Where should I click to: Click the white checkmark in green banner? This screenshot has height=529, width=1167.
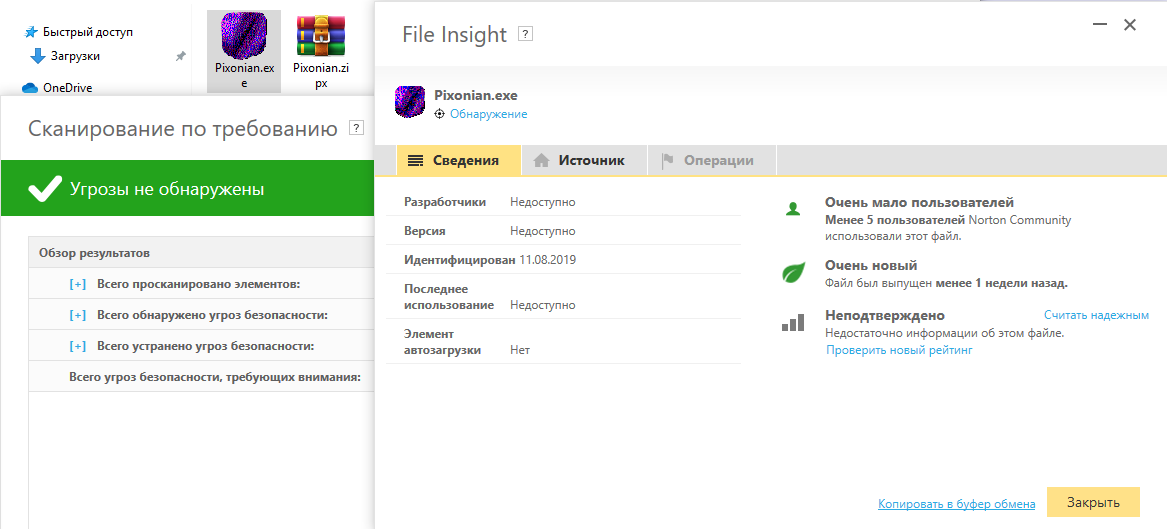pos(45,189)
